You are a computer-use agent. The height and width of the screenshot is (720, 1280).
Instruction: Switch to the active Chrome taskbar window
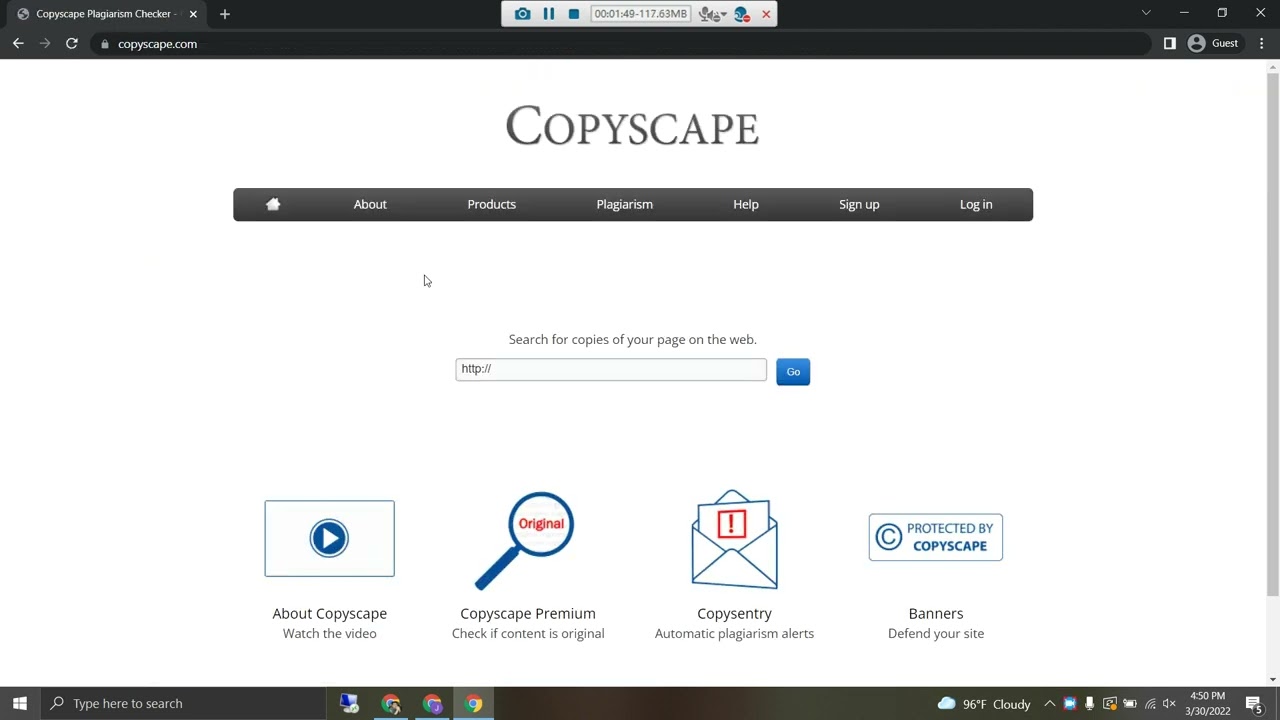pyautogui.click(x=474, y=703)
